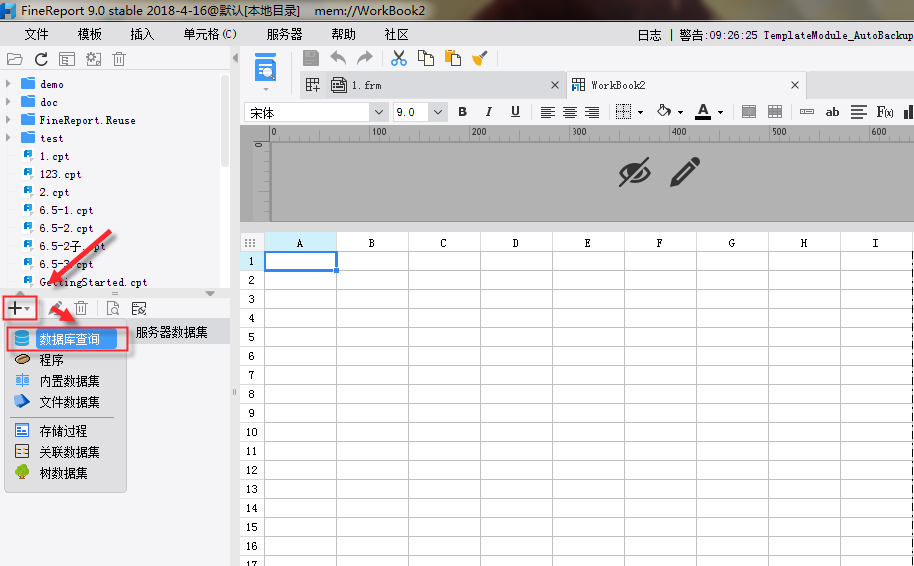Screen dimensions: 914x566
Task: Open the 文件 menu
Action: pos(36,35)
